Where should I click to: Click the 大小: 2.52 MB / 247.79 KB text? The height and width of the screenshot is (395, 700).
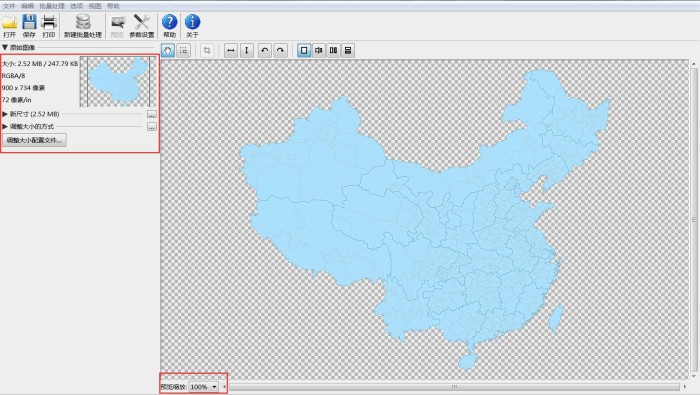pos(40,64)
